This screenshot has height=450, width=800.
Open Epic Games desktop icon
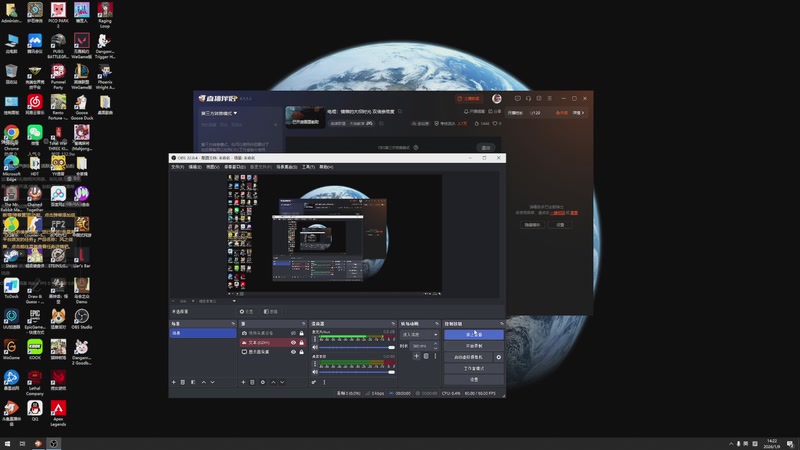point(35,321)
